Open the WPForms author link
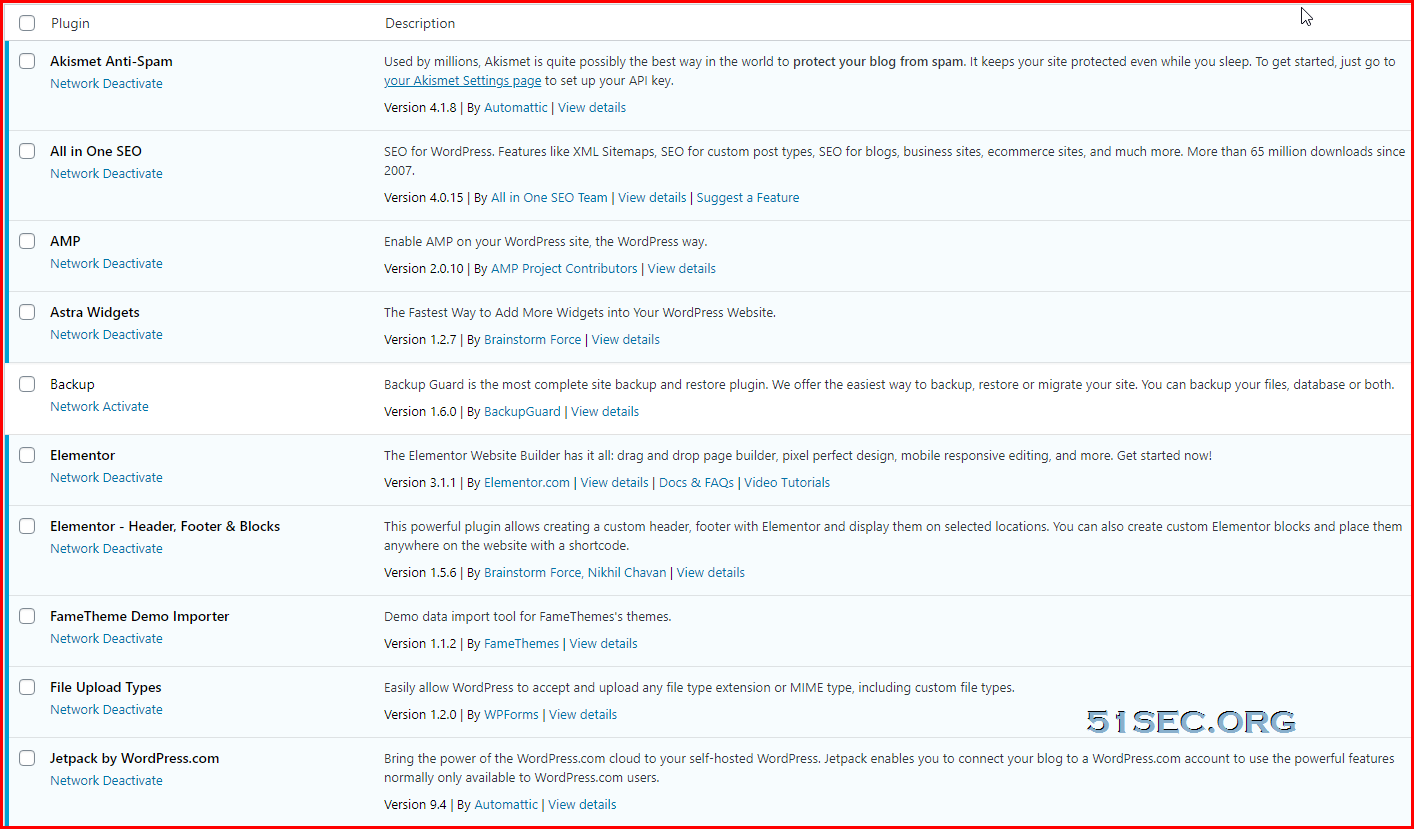The width and height of the screenshot is (1414, 829). click(511, 715)
